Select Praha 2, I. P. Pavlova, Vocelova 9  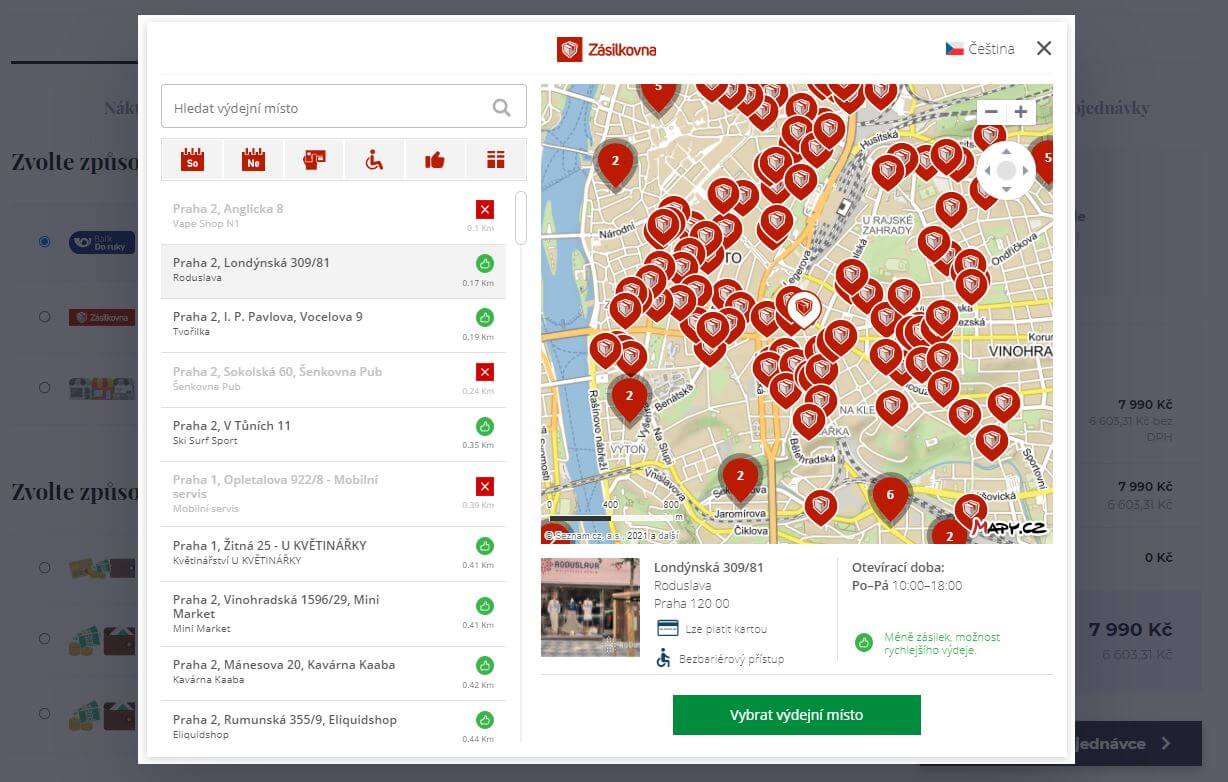[x=333, y=325]
